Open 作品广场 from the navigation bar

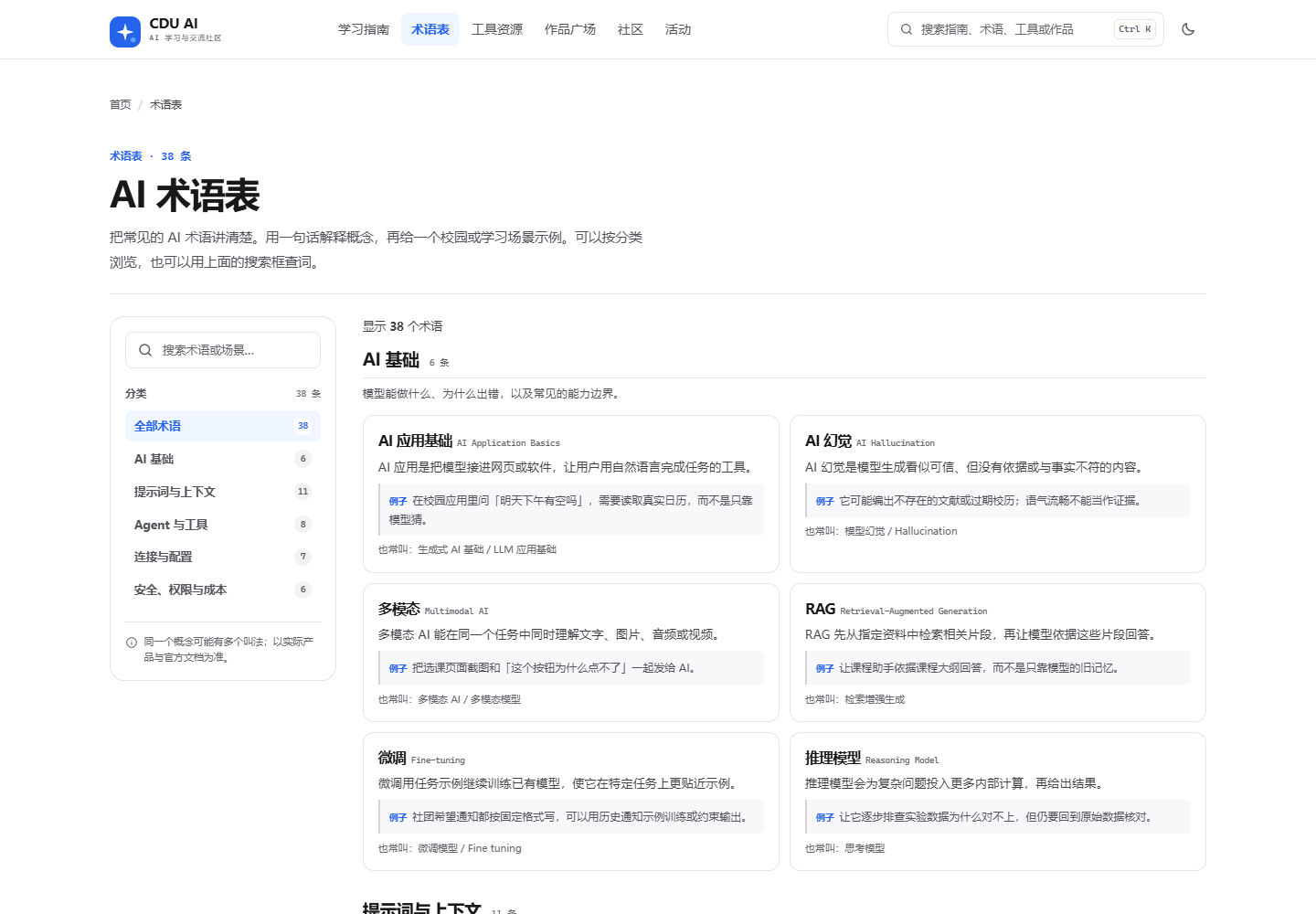coord(570,29)
